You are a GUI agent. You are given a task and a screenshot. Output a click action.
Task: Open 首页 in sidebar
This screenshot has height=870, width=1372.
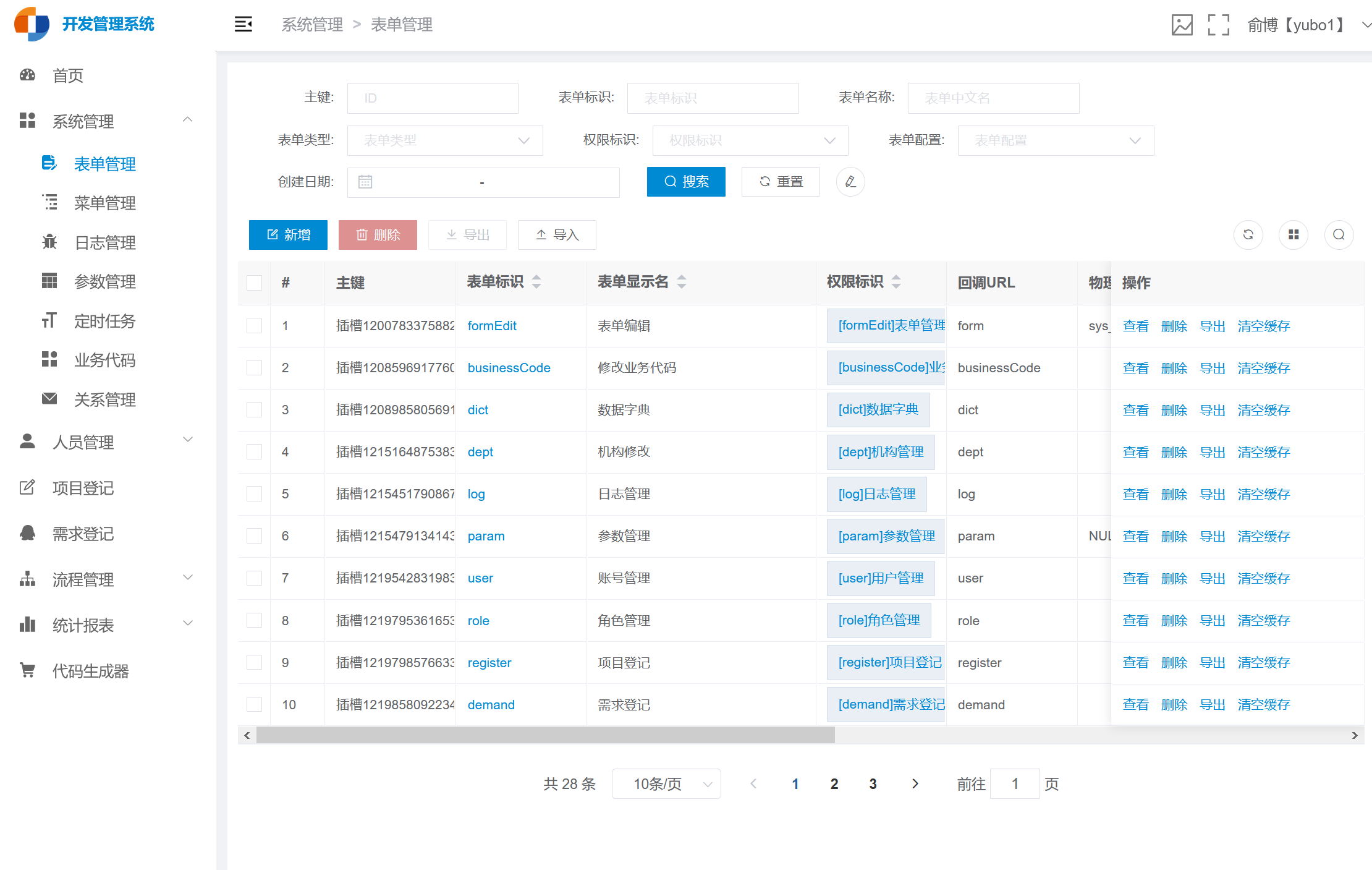(108, 75)
